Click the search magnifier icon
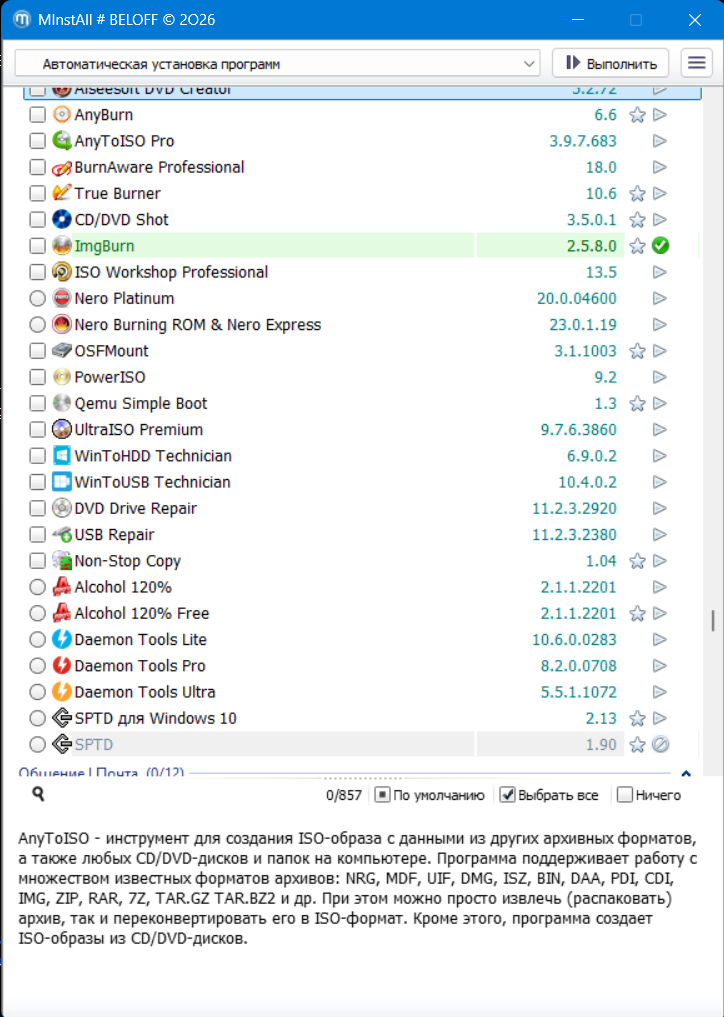The height and width of the screenshot is (1017, 724). point(38,794)
